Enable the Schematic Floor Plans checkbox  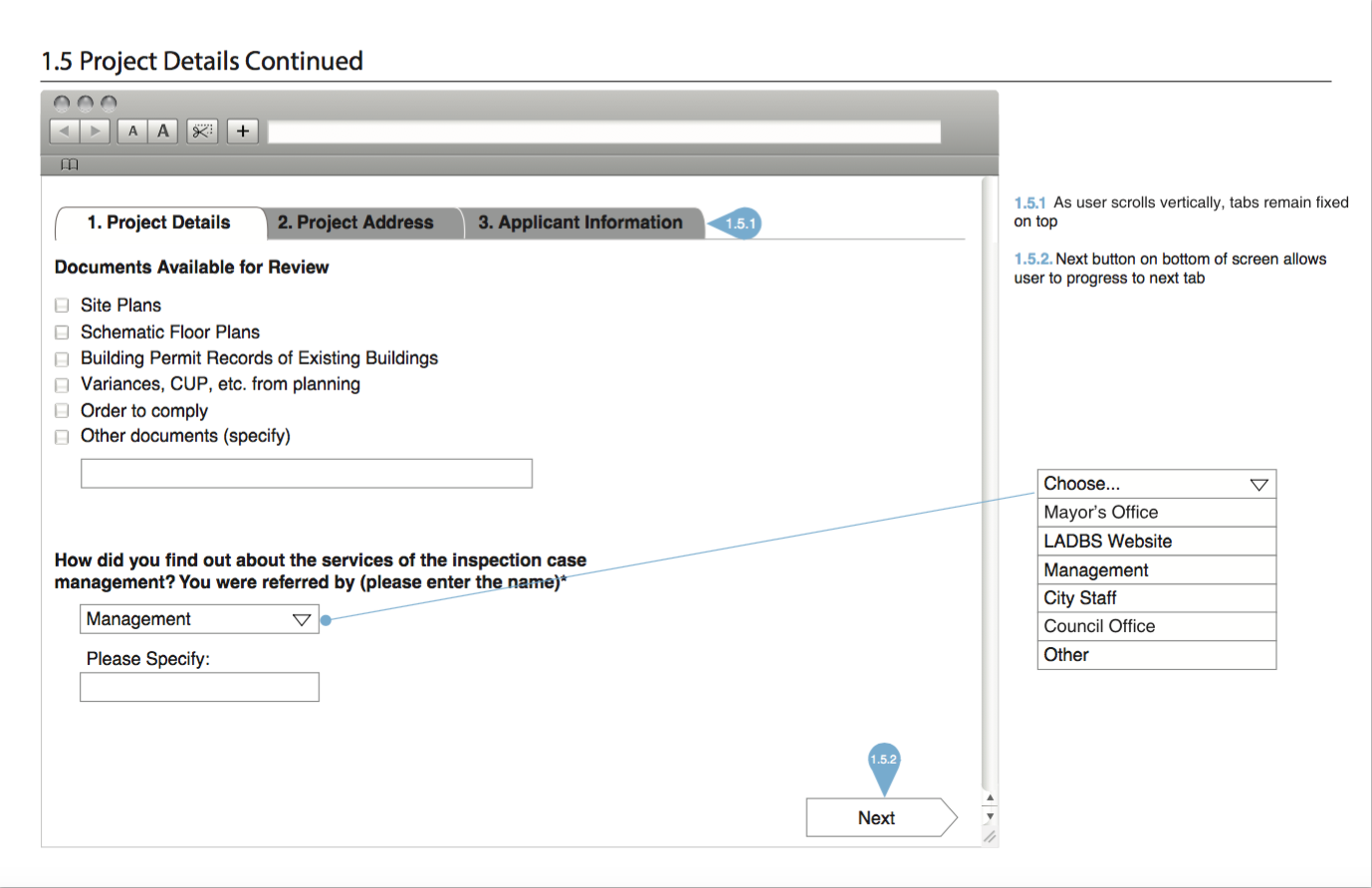click(62, 333)
